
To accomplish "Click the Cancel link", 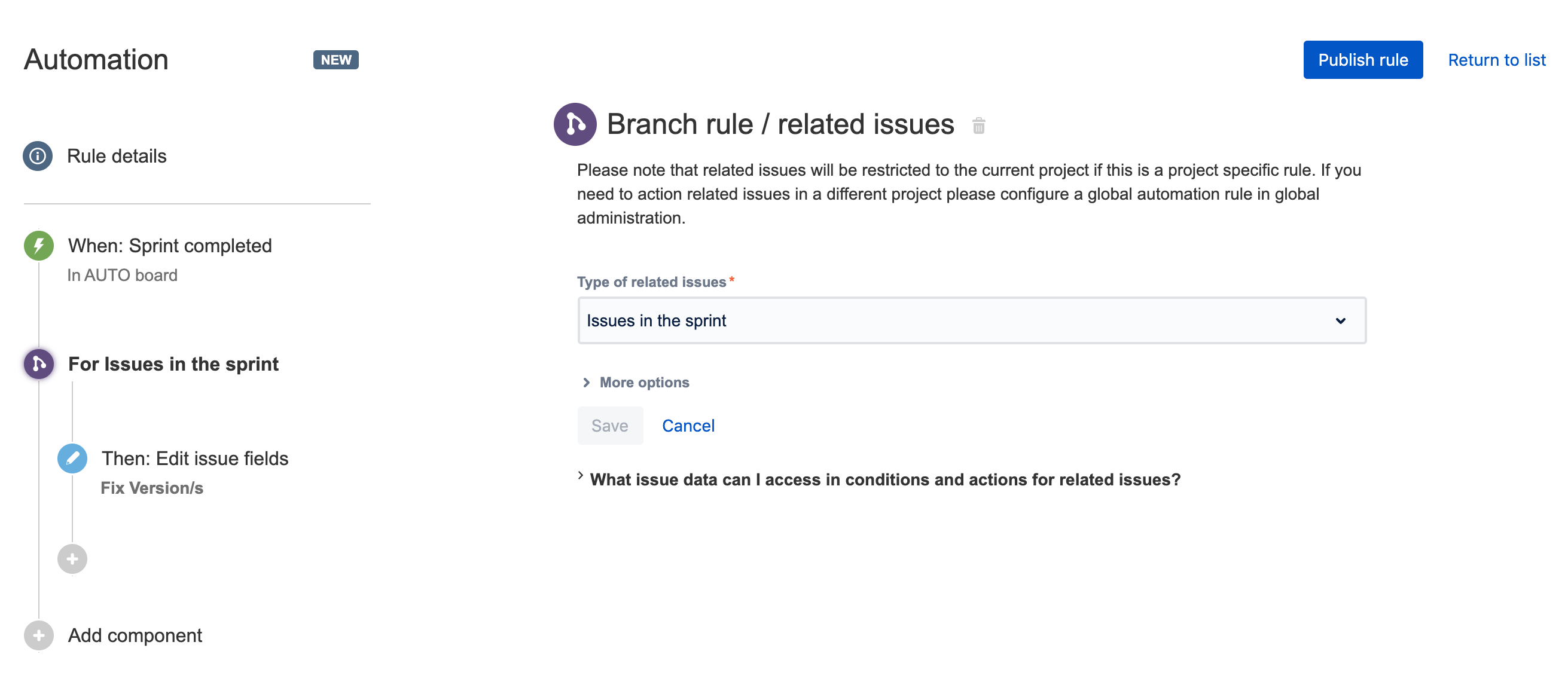I will coord(688,426).
